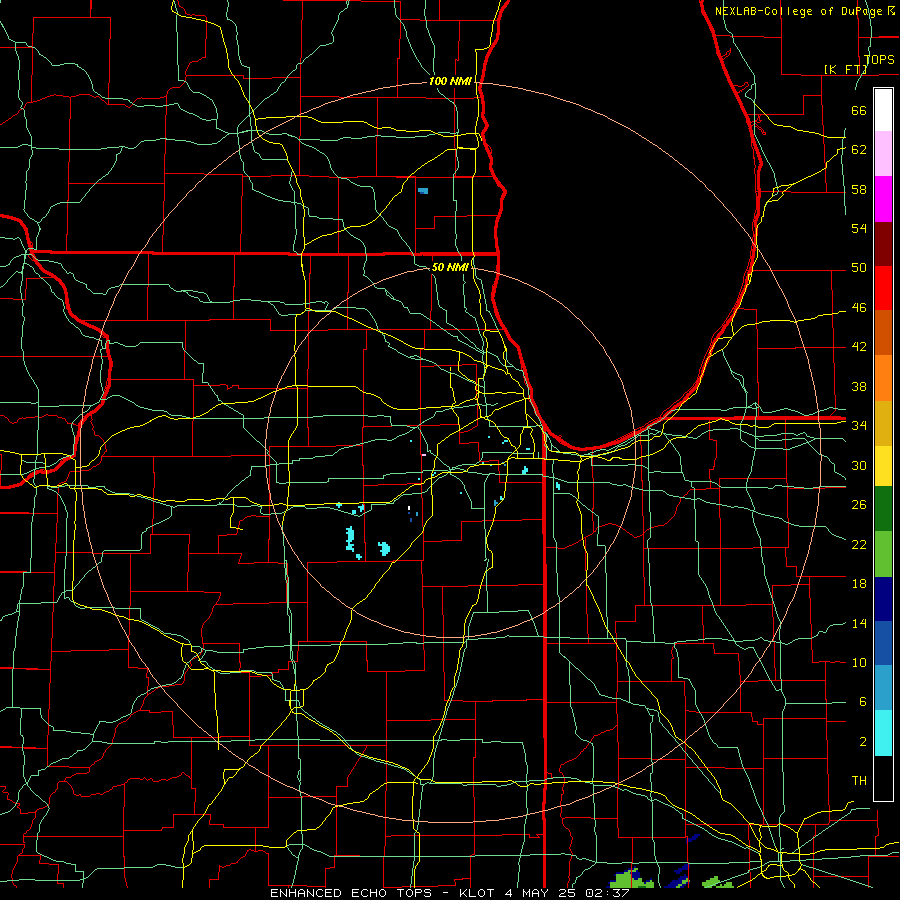The height and width of the screenshot is (900, 900).
Task: Click the legend value "38"
Action: (x=859, y=386)
